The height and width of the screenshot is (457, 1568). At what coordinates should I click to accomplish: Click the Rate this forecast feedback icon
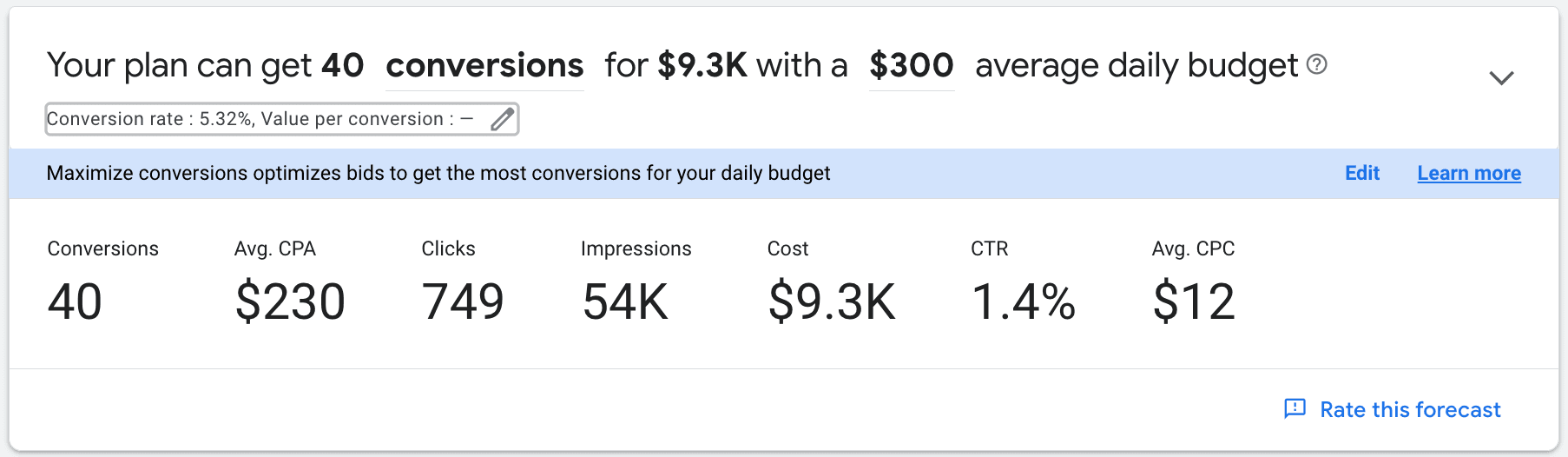[1295, 409]
